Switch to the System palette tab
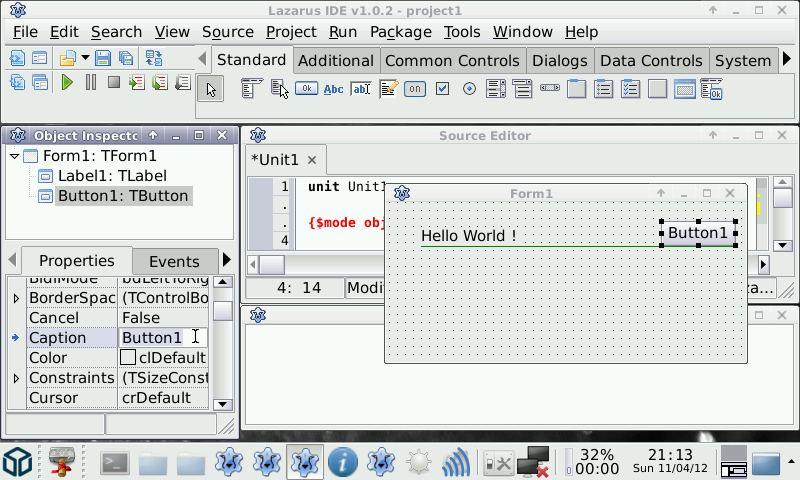The image size is (800, 480). click(743, 61)
